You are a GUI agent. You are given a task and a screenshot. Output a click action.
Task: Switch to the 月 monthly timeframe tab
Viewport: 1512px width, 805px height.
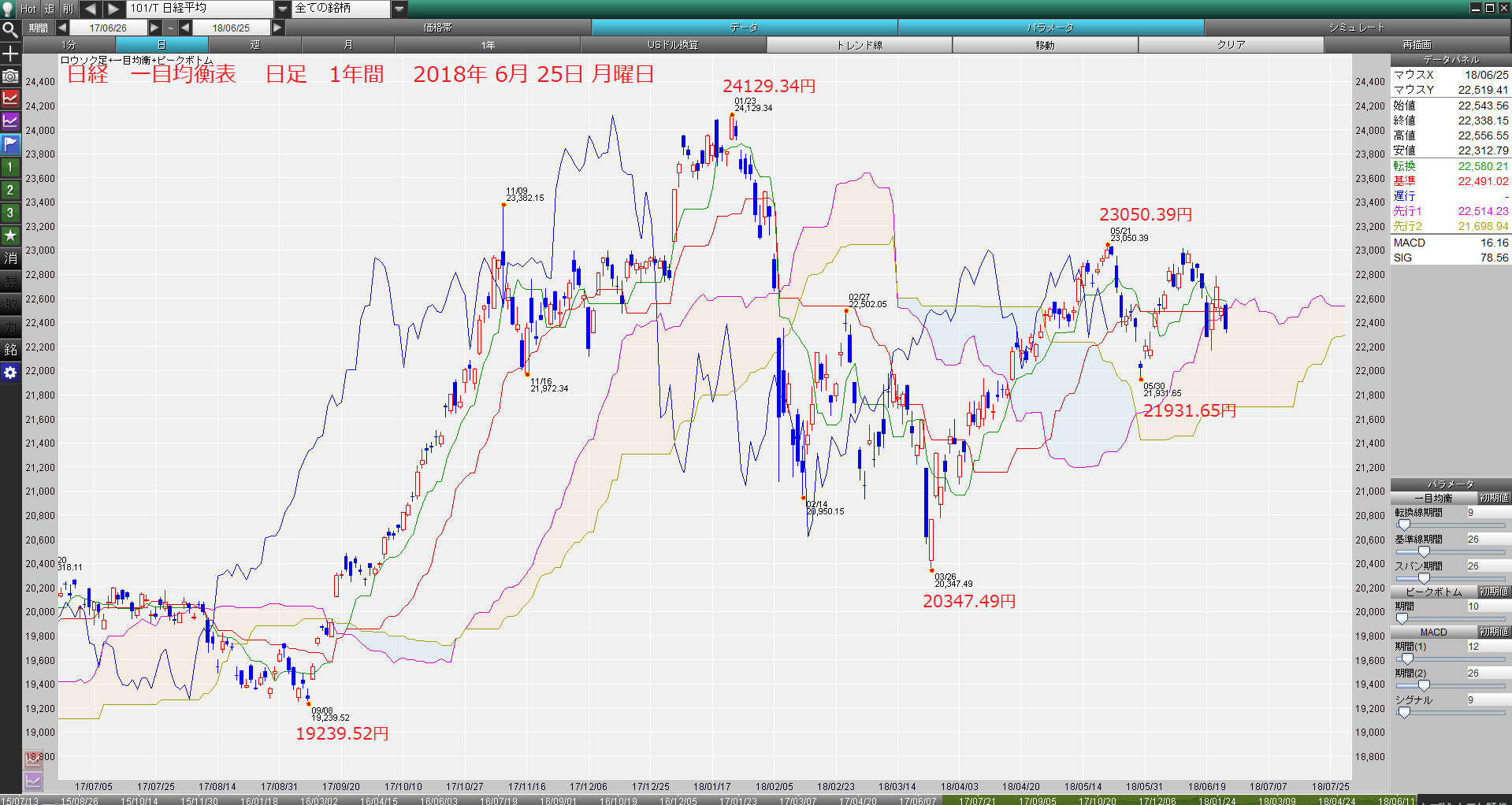tap(347, 45)
